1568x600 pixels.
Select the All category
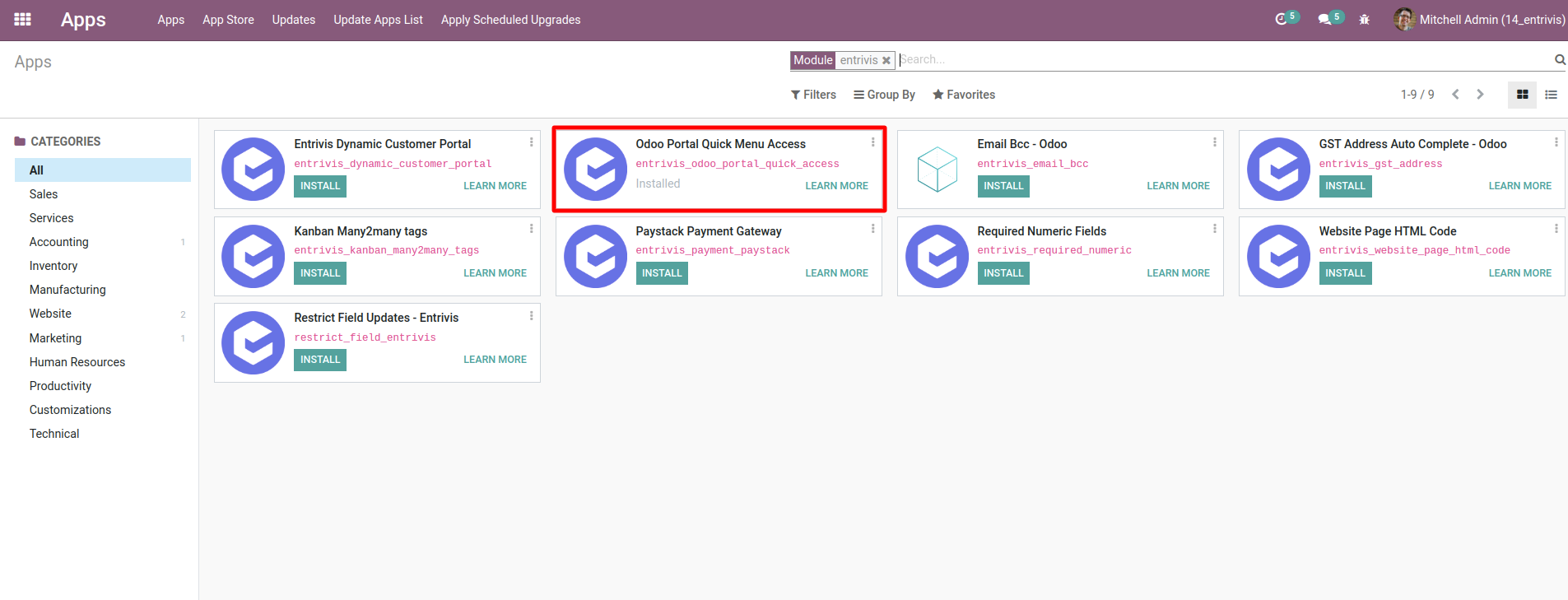(103, 170)
